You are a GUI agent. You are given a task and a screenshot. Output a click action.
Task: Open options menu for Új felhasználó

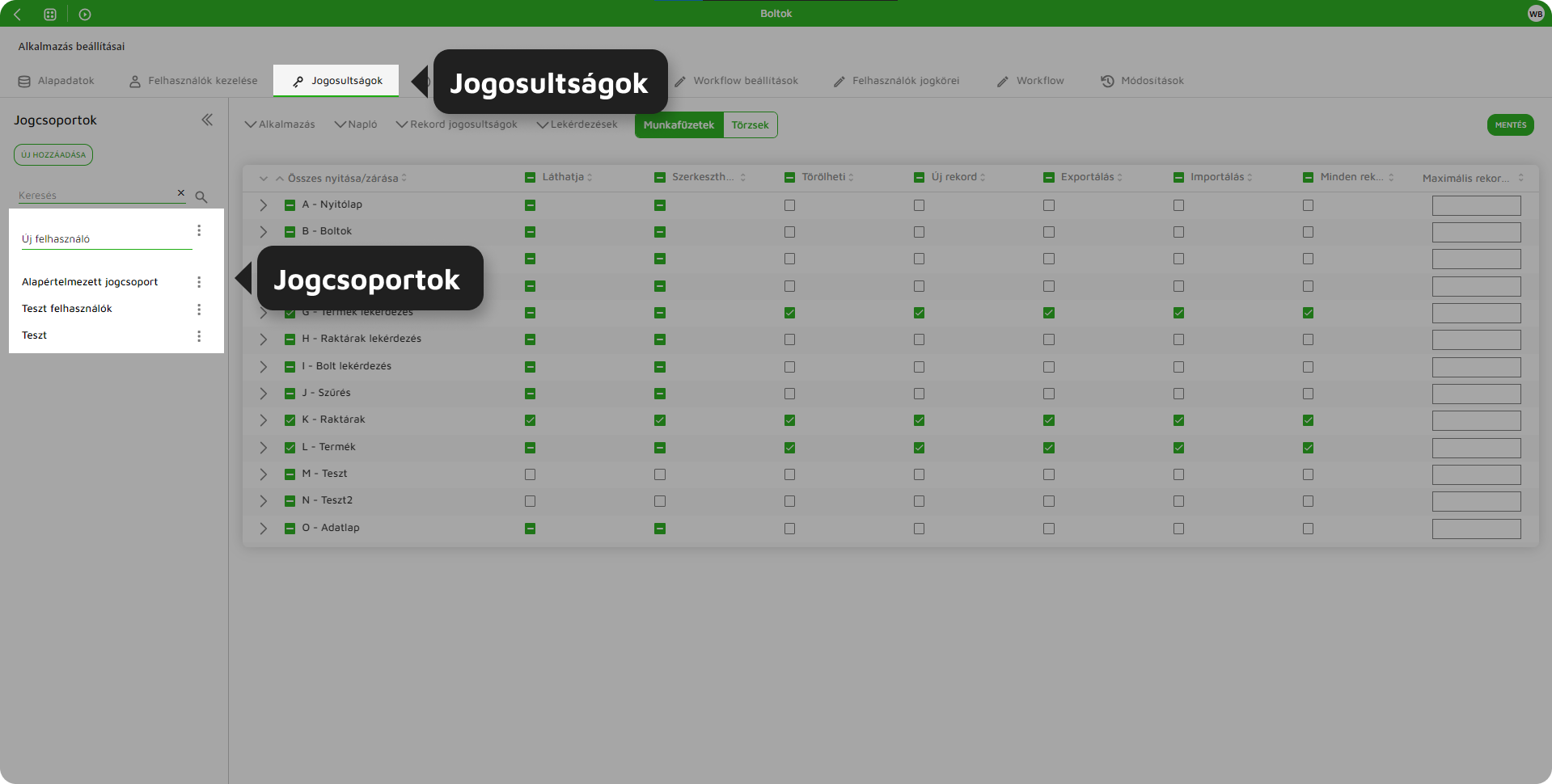coord(199,230)
